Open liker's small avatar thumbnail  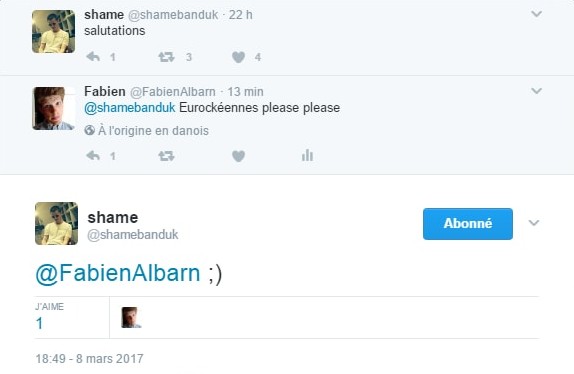(131, 317)
